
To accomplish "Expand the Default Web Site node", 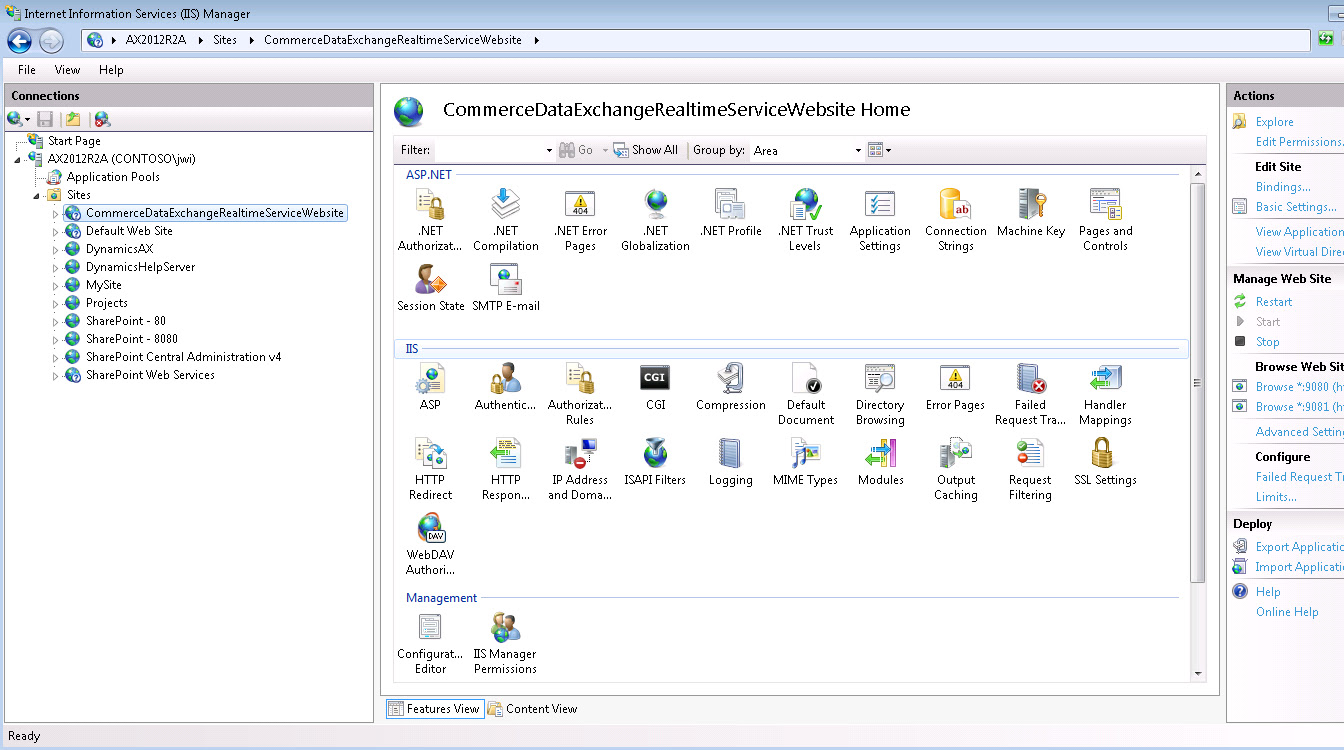I will click(56, 231).
